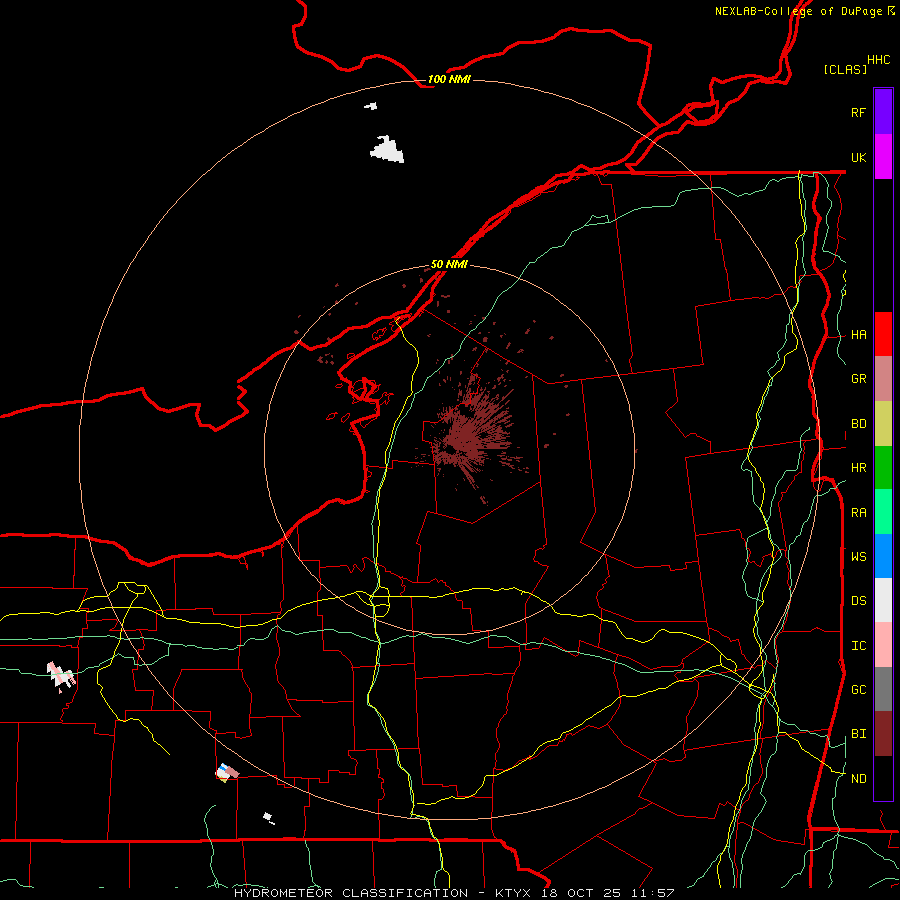Click the RA light green legend swatch
Image resolution: width=900 pixels, height=900 pixels.
[883, 512]
